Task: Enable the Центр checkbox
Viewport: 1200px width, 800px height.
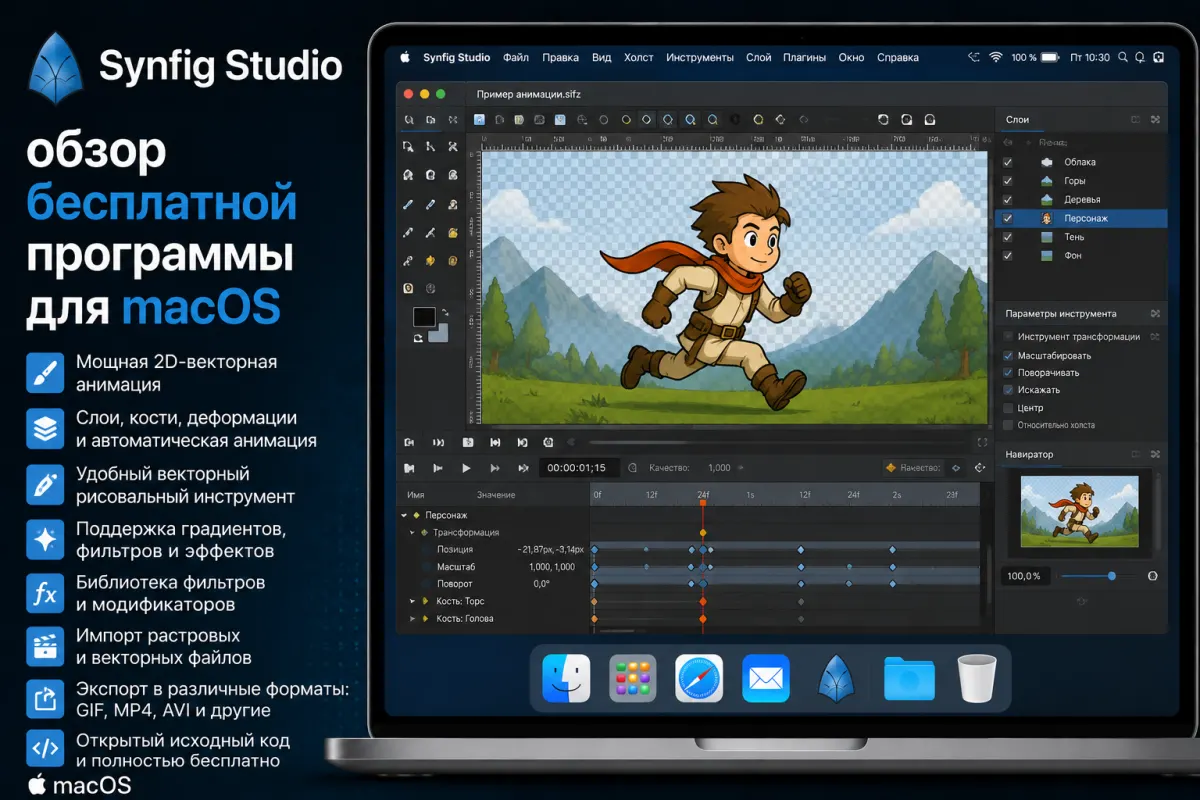Action: tap(1008, 408)
